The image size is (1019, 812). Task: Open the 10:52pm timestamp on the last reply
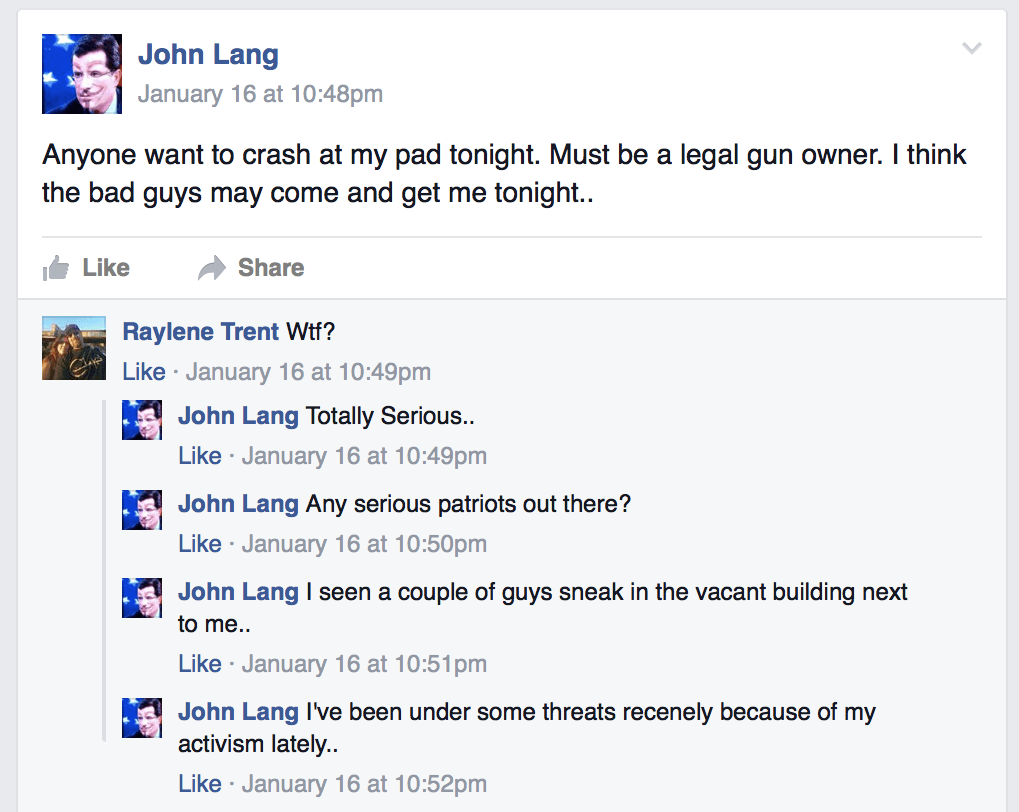(364, 784)
